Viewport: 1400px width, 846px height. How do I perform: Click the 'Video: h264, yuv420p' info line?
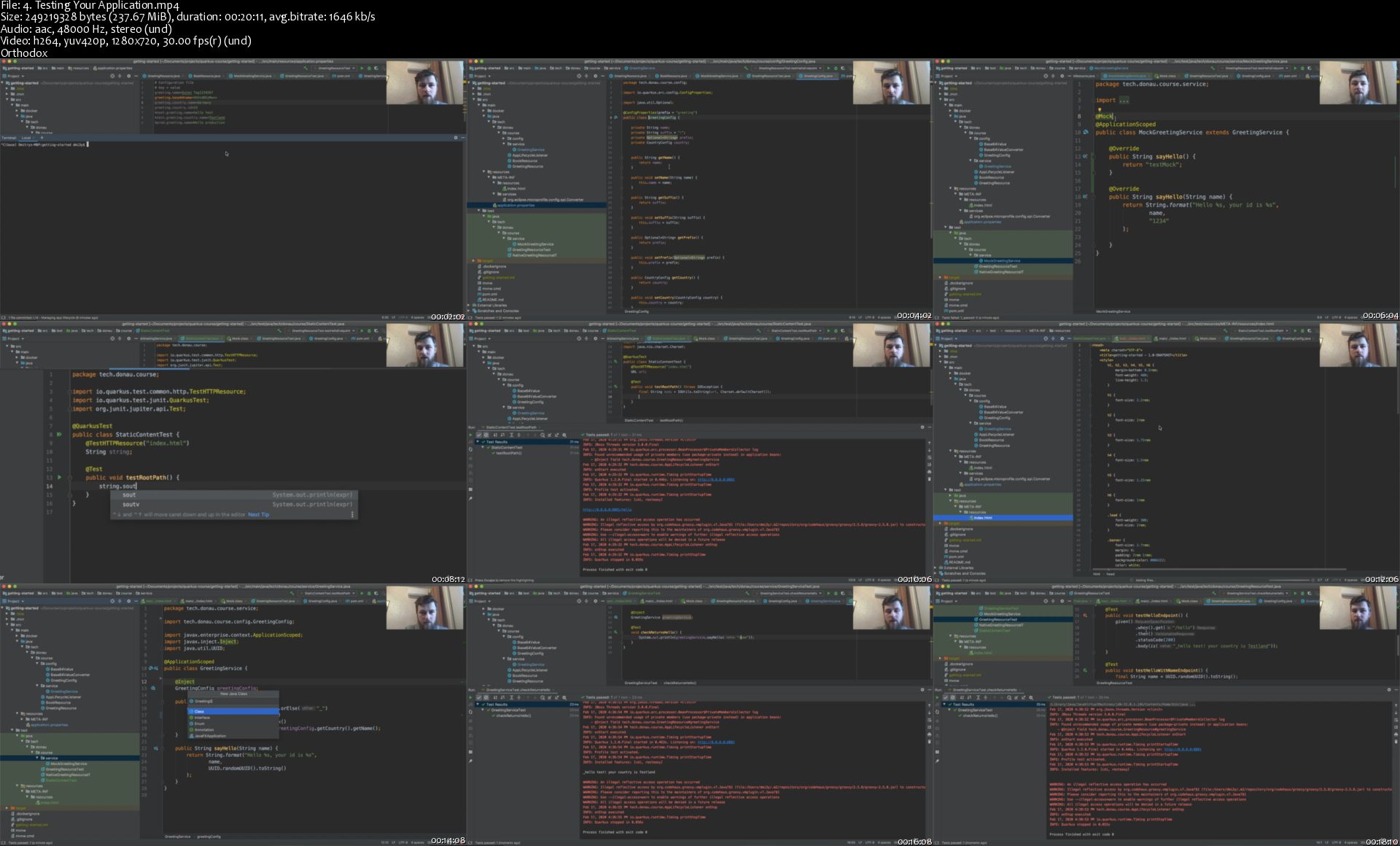coord(125,41)
